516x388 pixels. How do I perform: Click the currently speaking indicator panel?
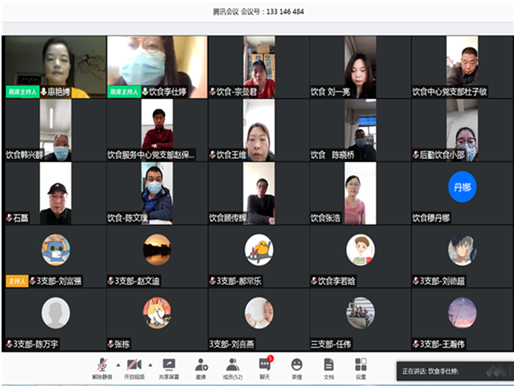455,371
